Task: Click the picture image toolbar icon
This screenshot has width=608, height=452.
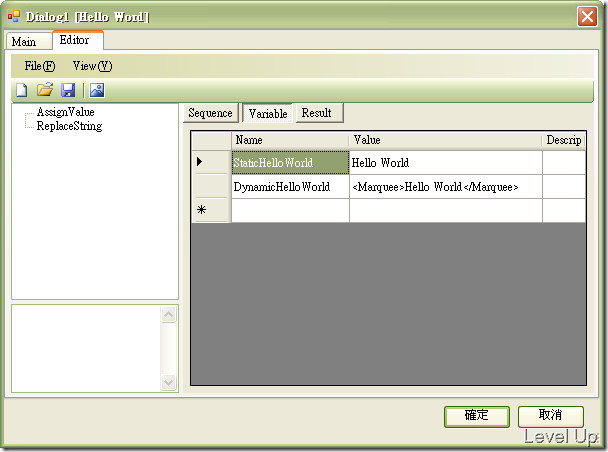Action: [x=97, y=90]
